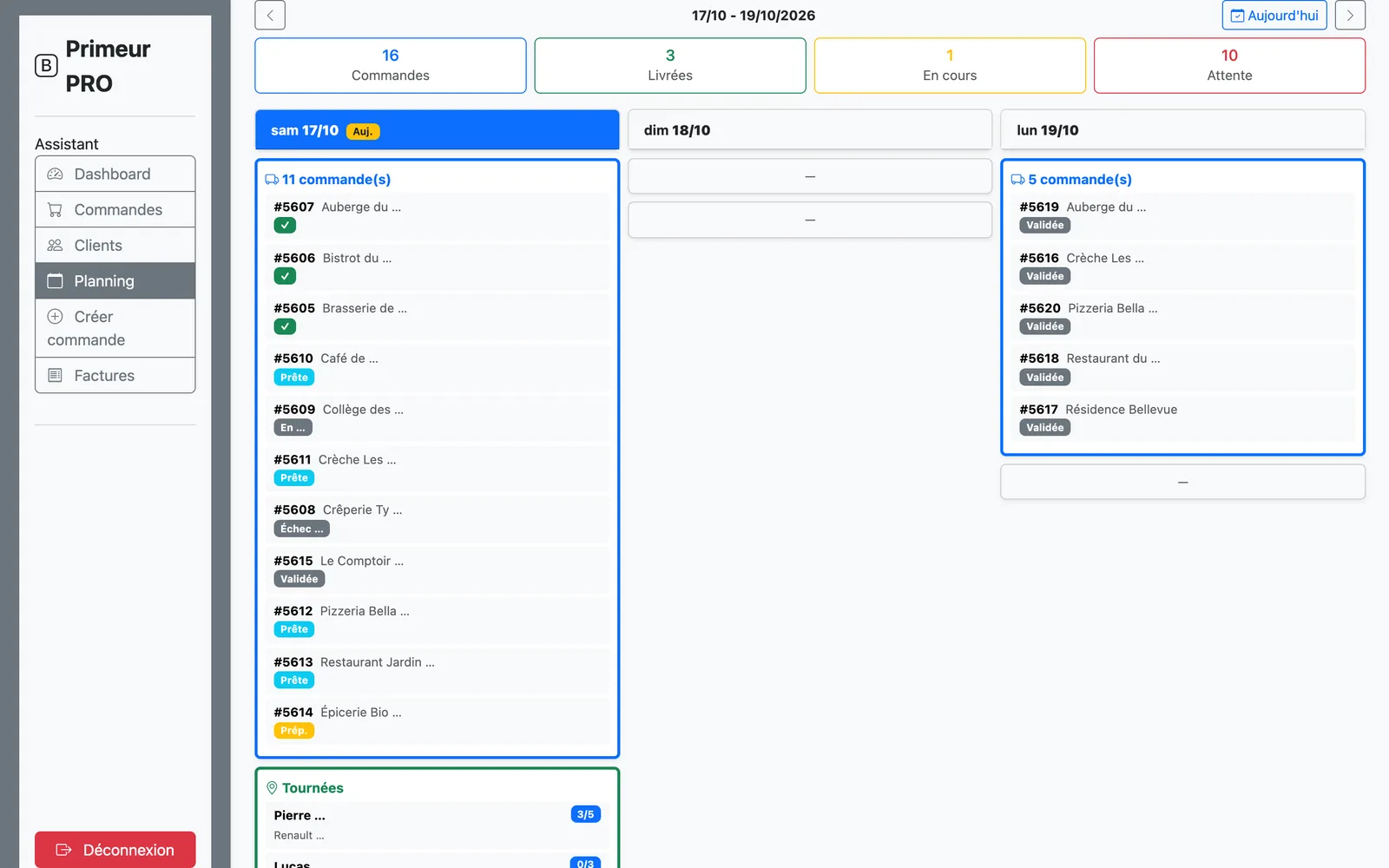Open the Factures menu item
The height and width of the screenshot is (868, 1389).
coord(115,375)
